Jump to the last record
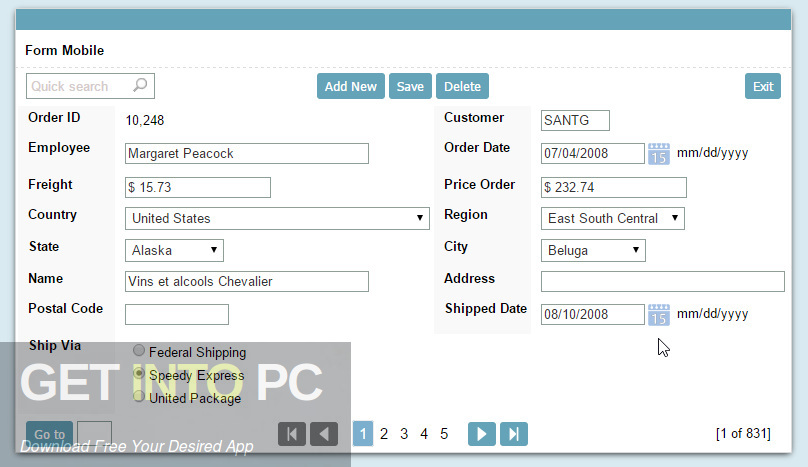Screen dimensions: 808x467 tap(514, 434)
